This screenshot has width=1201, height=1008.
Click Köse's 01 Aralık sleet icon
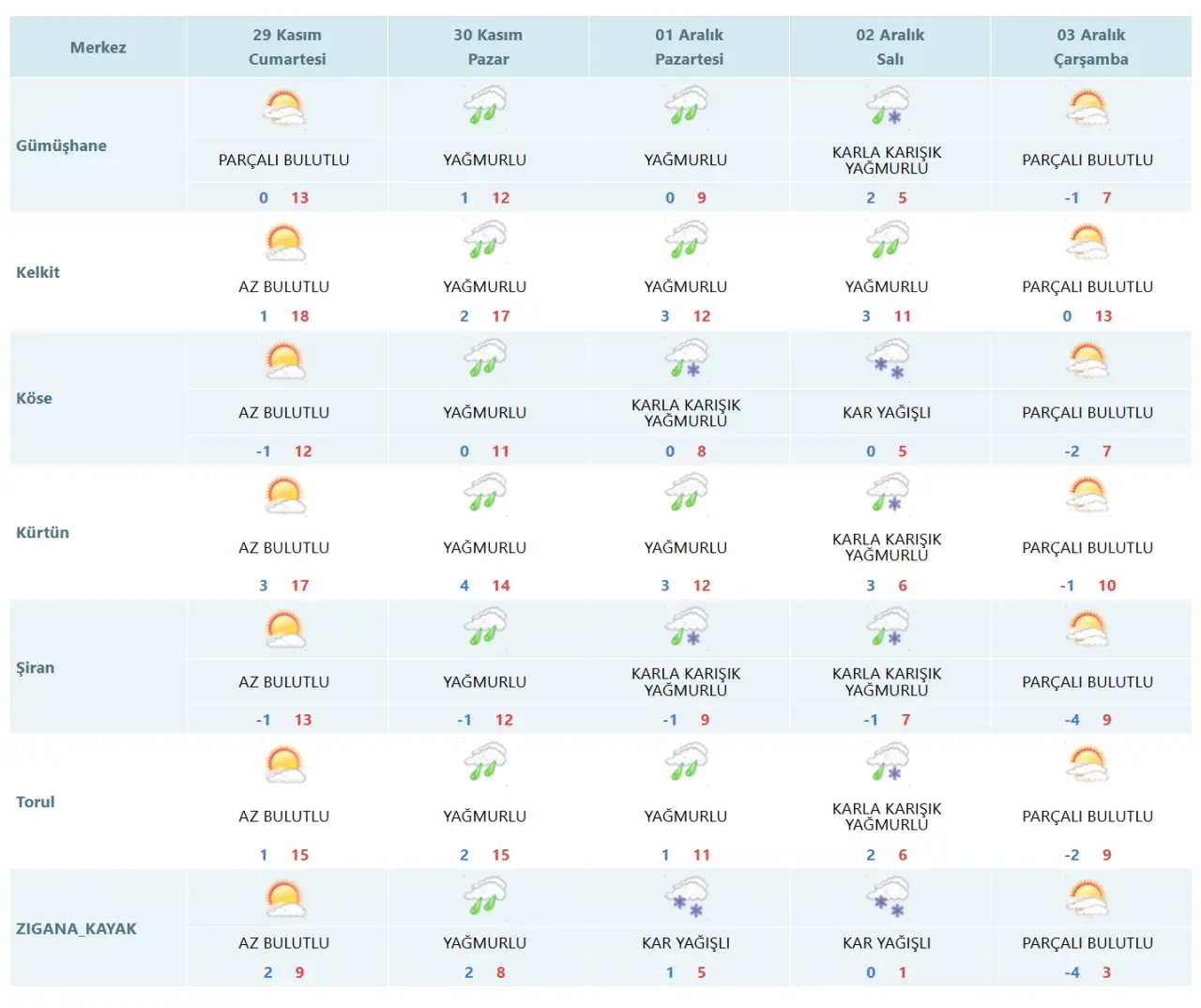686,359
